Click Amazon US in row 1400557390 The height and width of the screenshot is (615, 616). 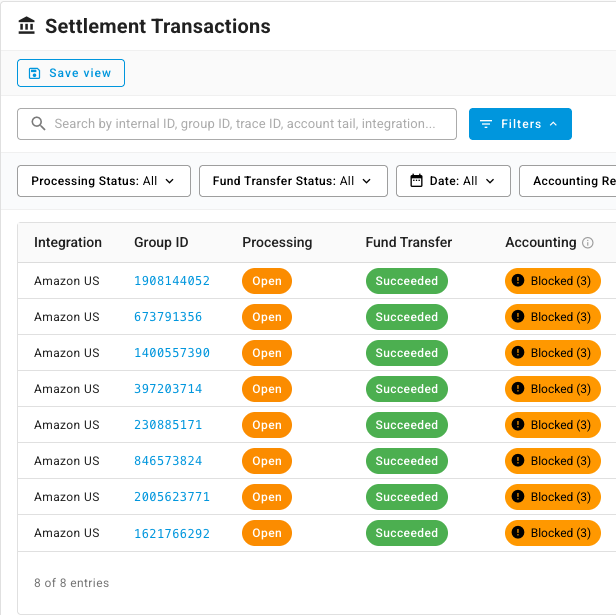pos(67,353)
